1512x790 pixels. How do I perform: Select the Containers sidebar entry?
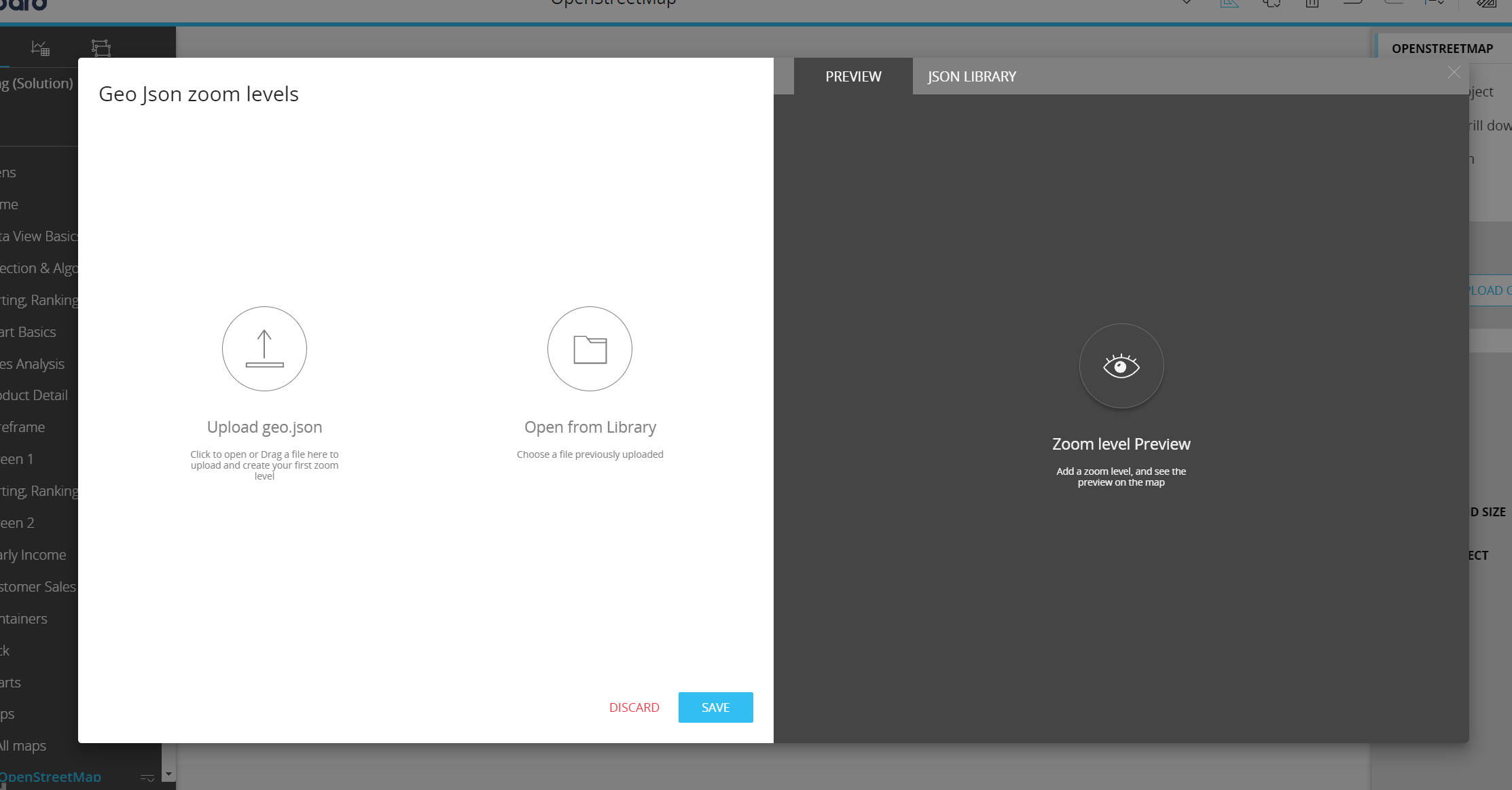tap(24, 619)
